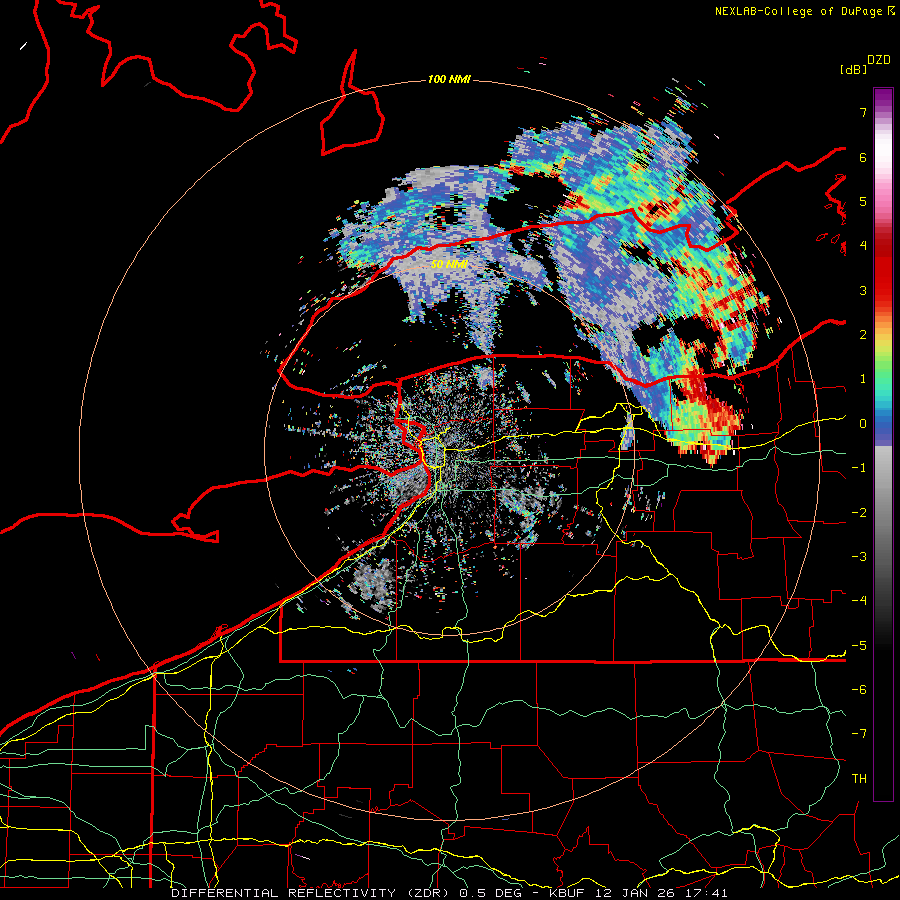
Task: Click the 2 dB value on color scale
Action: (x=863, y=335)
